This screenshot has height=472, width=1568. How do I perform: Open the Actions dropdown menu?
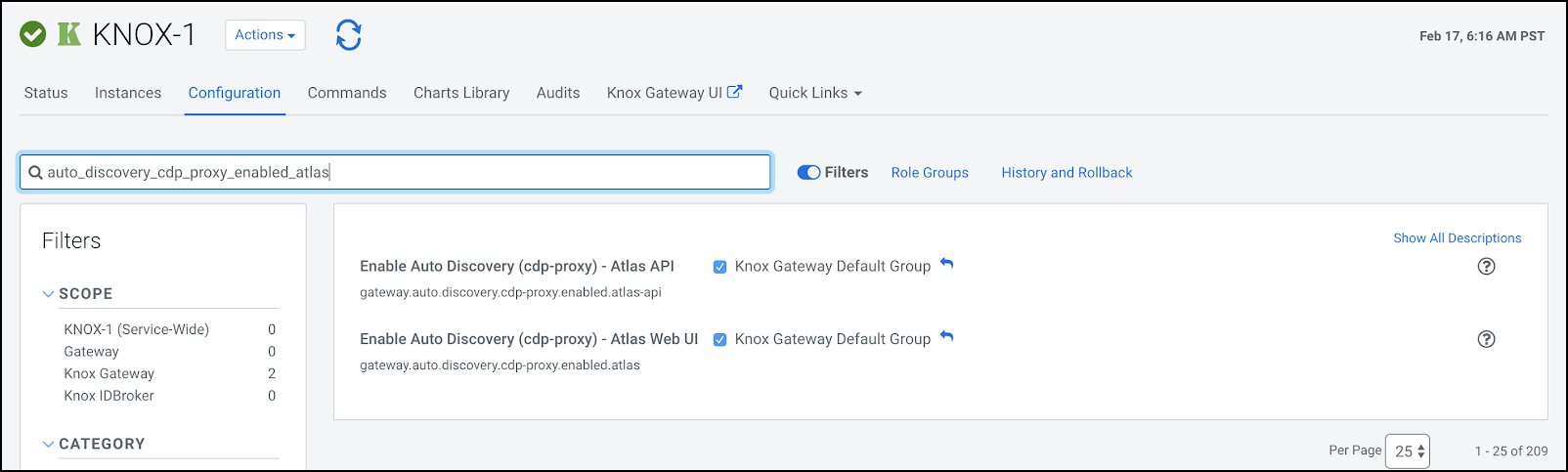[x=265, y=35]
